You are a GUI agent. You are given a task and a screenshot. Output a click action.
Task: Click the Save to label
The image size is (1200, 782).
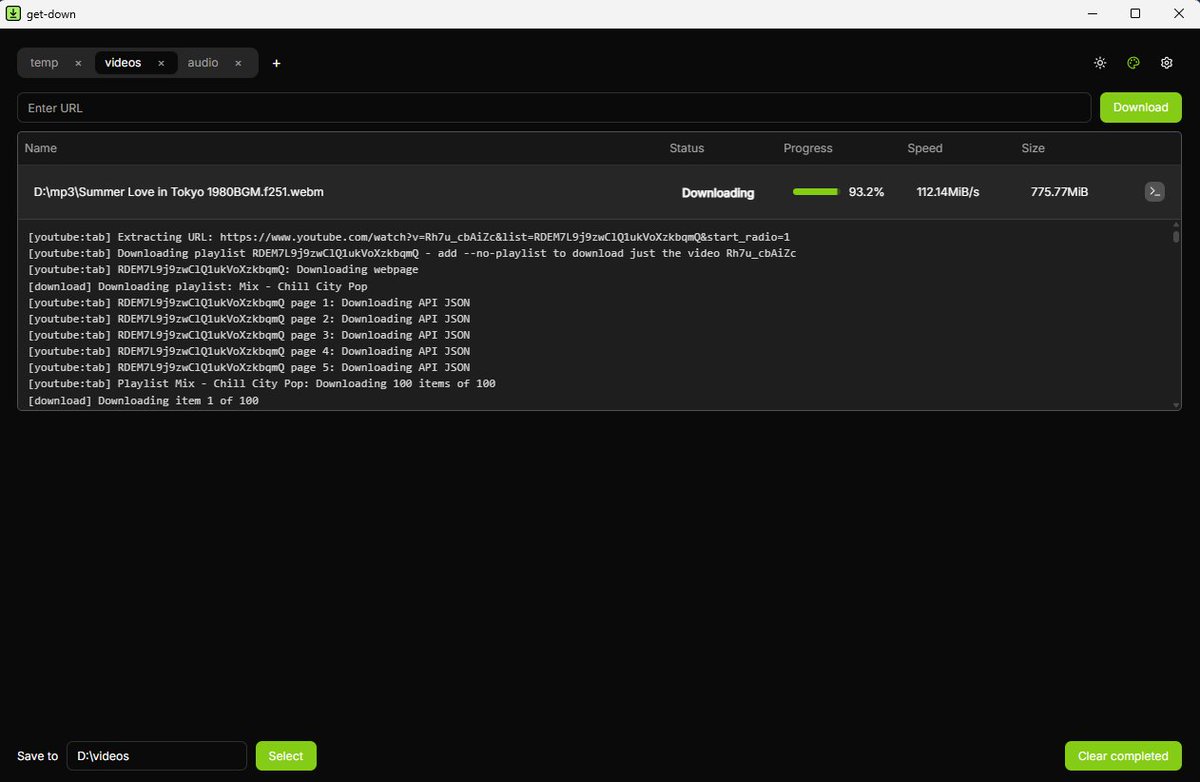tap(38, 756)
